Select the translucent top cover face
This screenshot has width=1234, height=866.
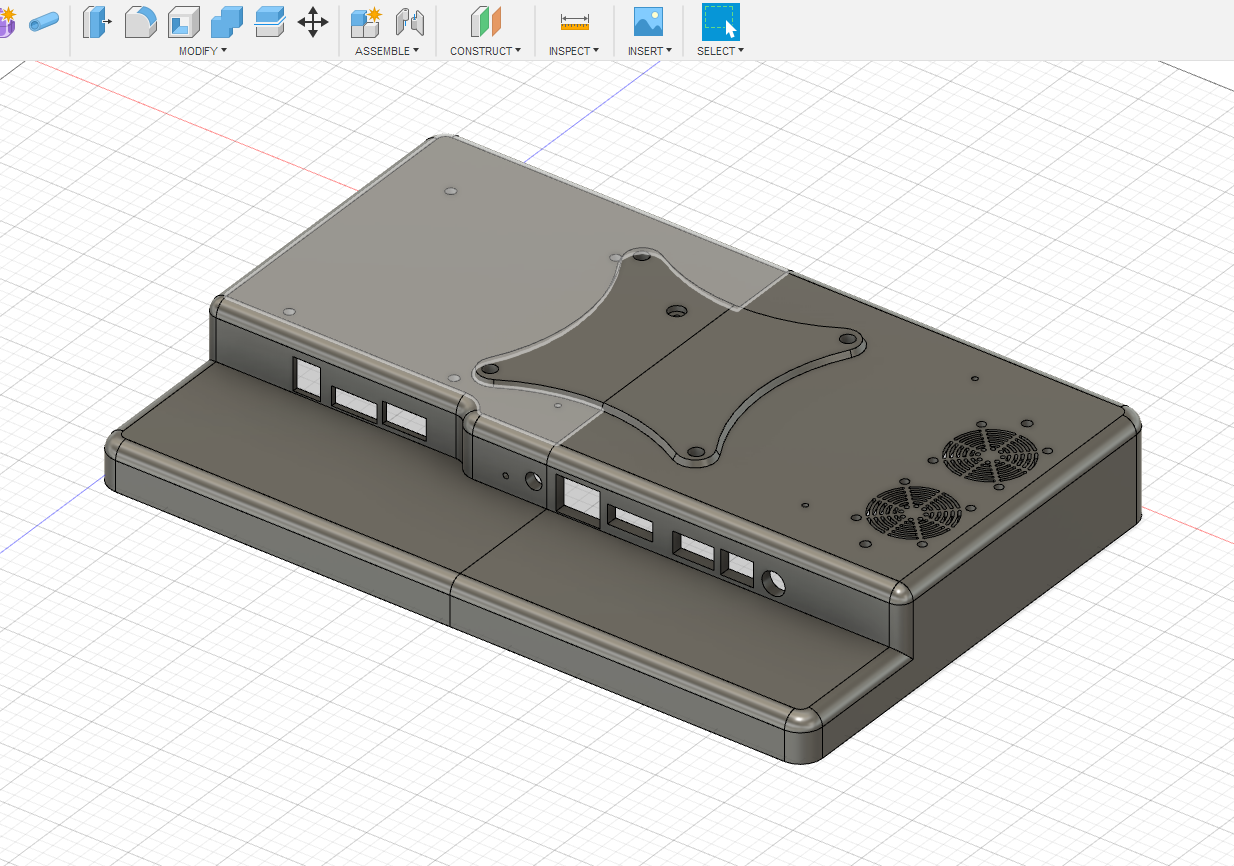[x=430, y=270]
